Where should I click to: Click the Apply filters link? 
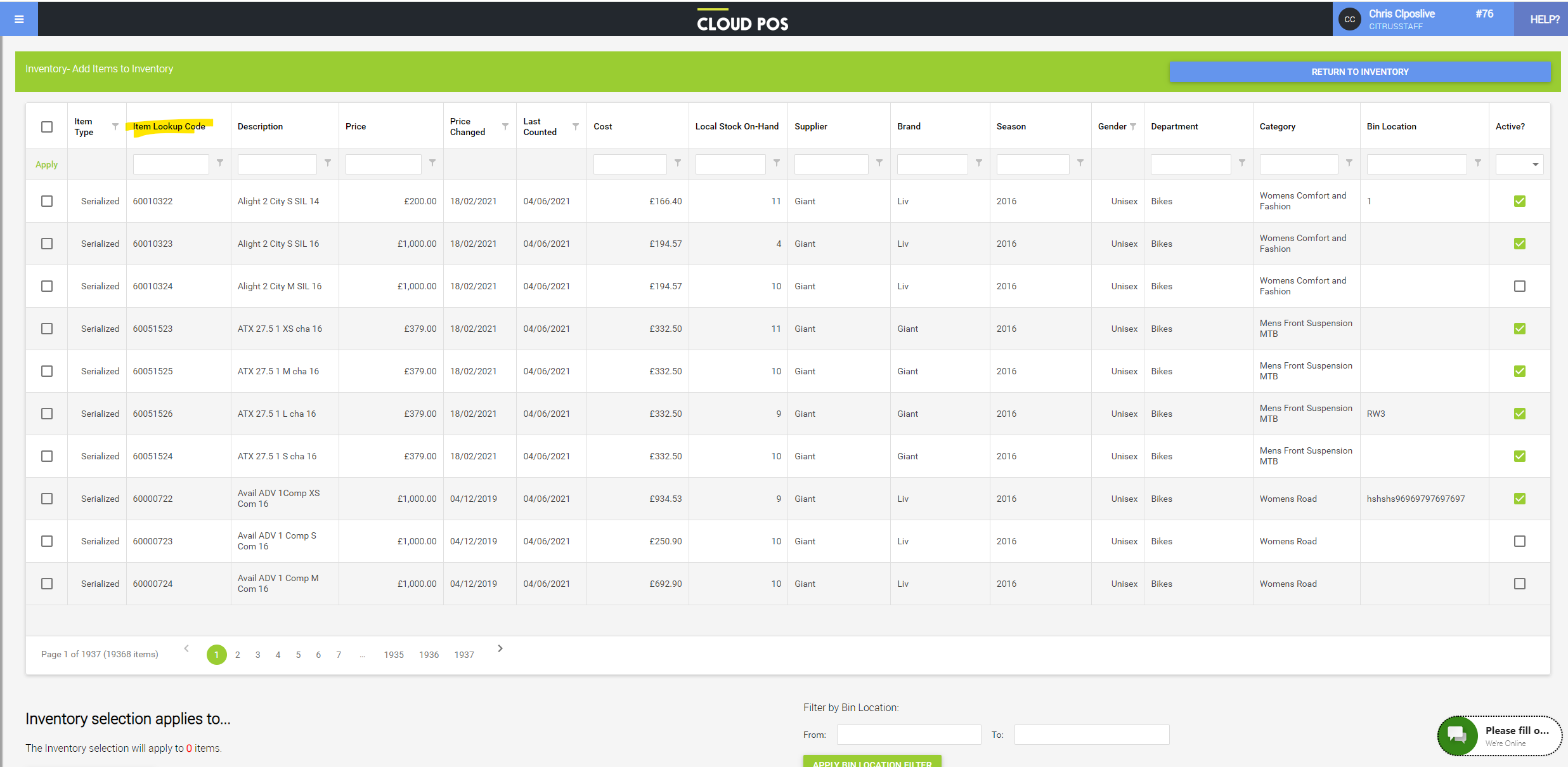[x=46, y=164]
